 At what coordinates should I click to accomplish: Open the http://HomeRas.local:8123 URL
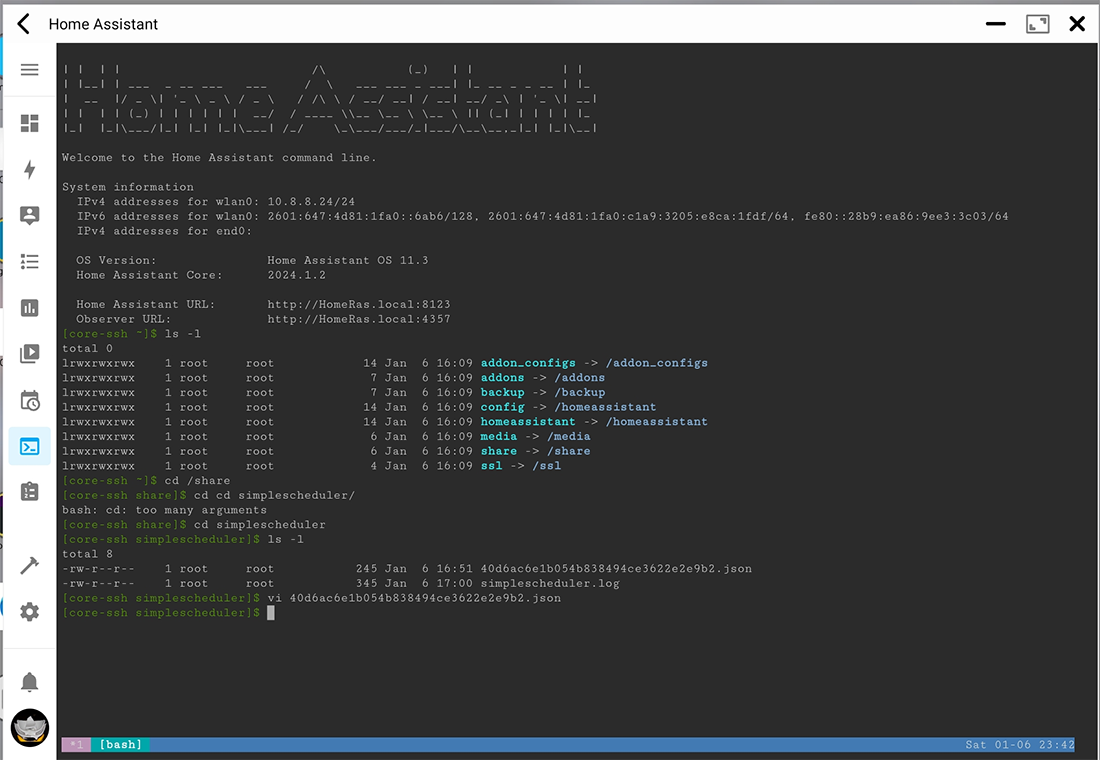point(358,304)
